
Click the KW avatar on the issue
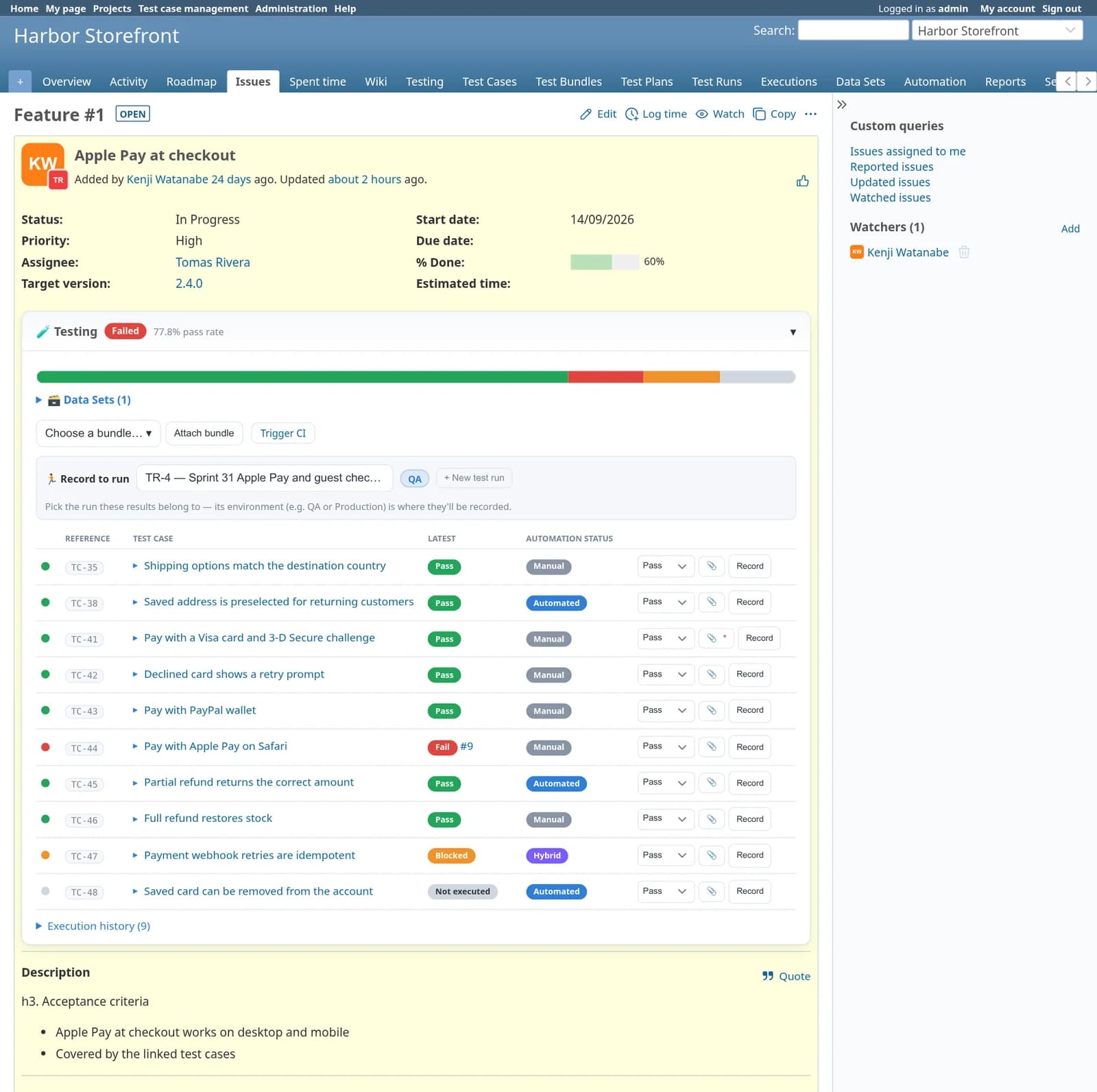[x=43, y=164]
